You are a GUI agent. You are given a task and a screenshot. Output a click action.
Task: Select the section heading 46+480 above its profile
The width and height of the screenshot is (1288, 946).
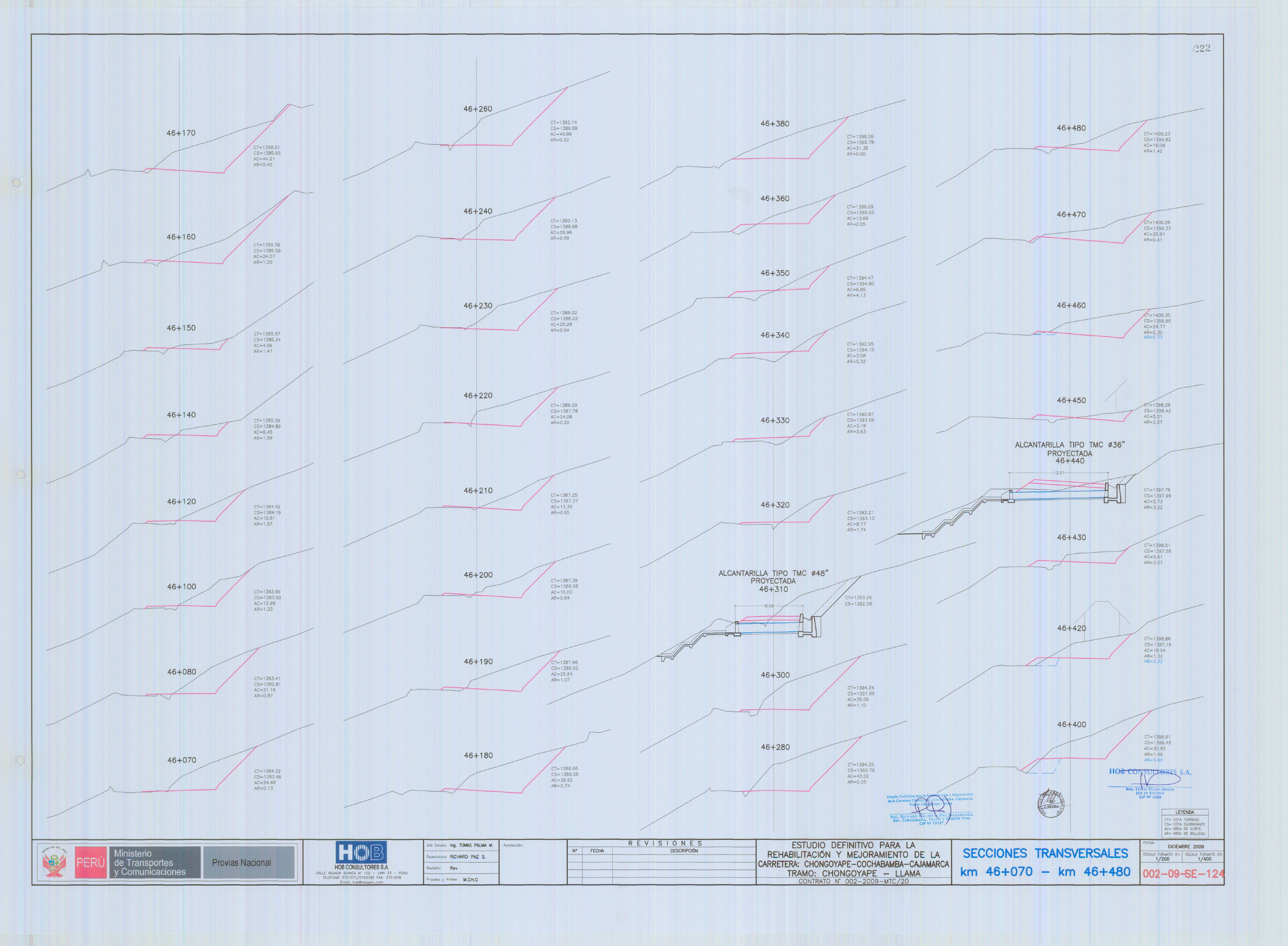[x=1071, y=128]
